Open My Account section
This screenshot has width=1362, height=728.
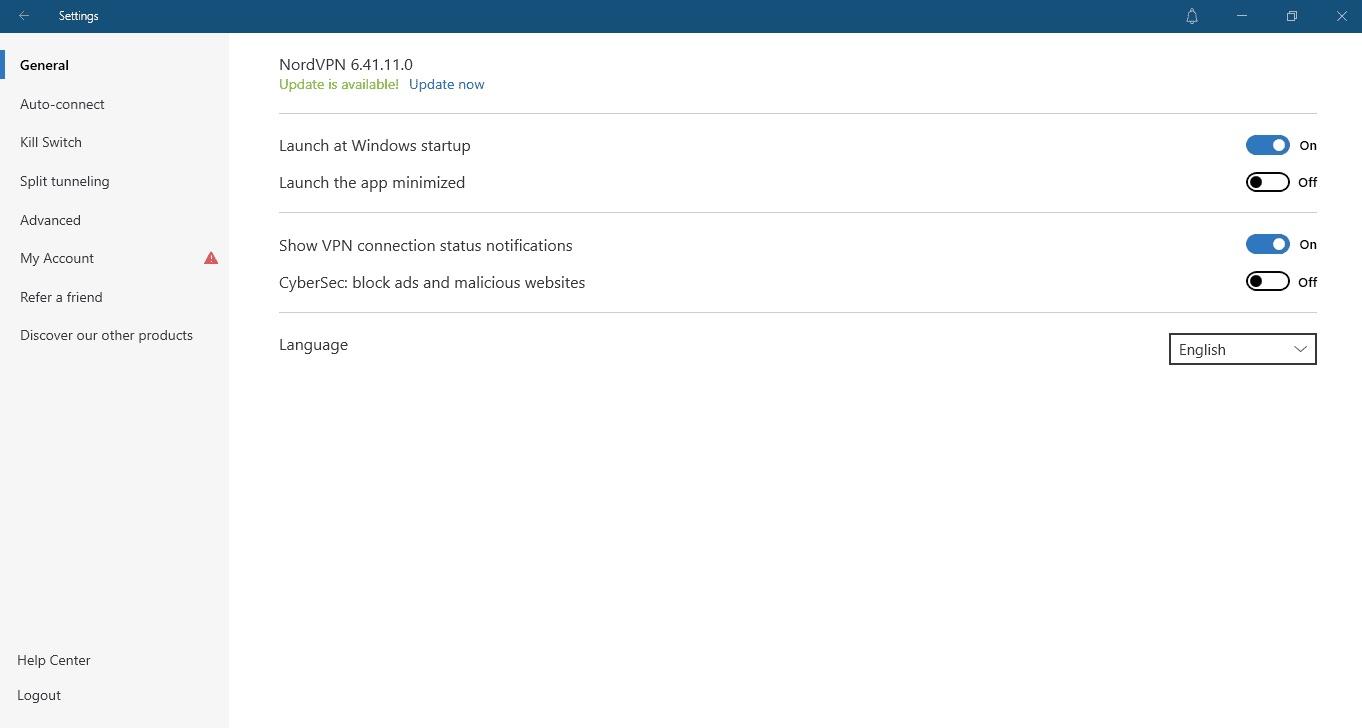click(x=57, y=258)
